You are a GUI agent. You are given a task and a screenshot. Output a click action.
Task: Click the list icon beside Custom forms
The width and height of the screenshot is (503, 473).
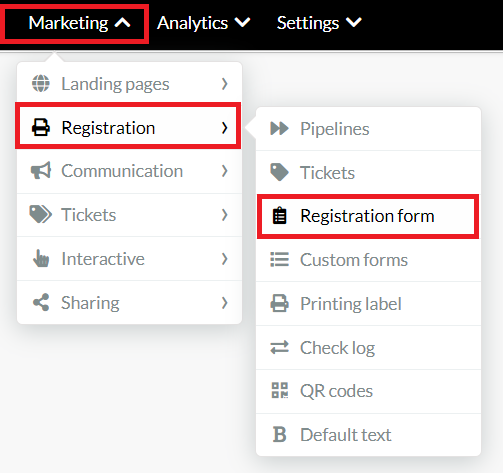[279, 259]
